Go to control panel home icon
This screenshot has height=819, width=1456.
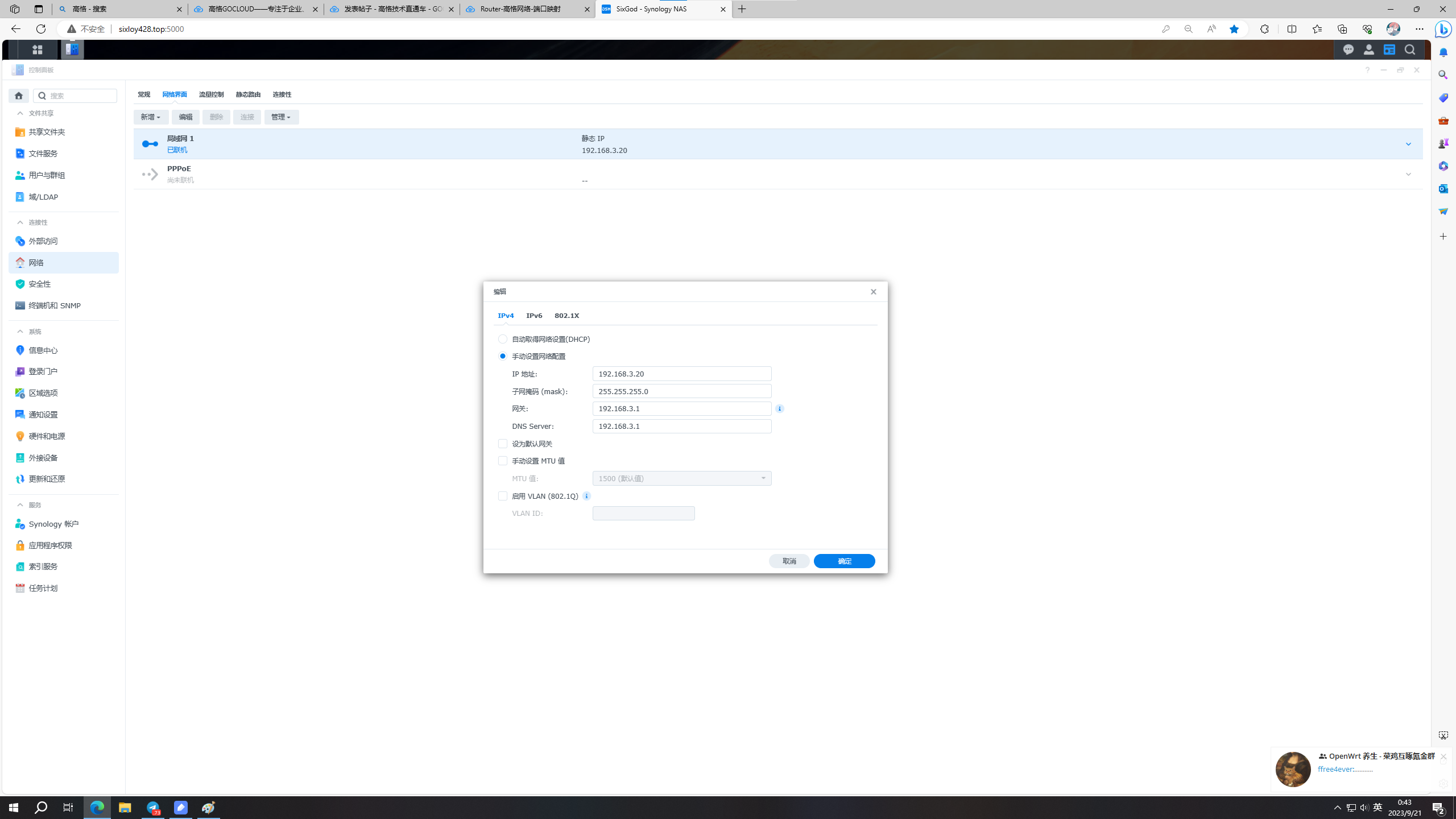(x=19, y=96)
